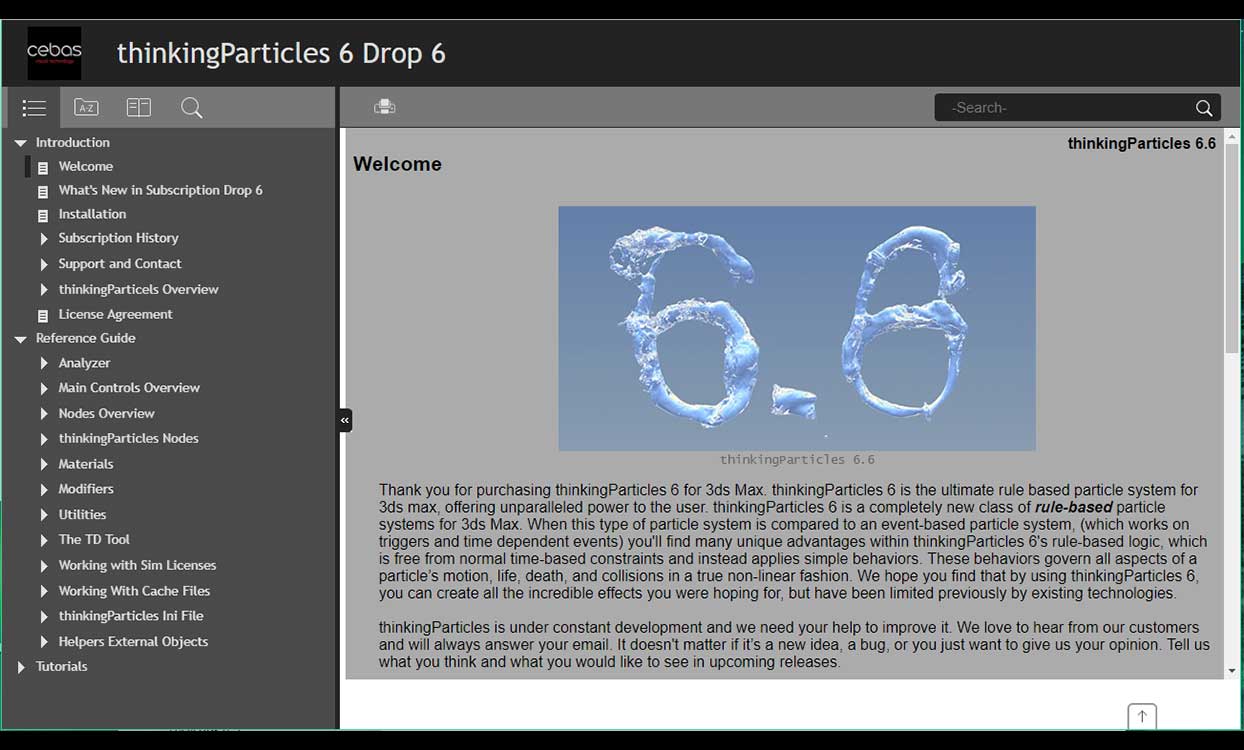Open the glossary book tab icon
Image resolution: width=1244 pixels, height=750 pixels.
point(139,108)
